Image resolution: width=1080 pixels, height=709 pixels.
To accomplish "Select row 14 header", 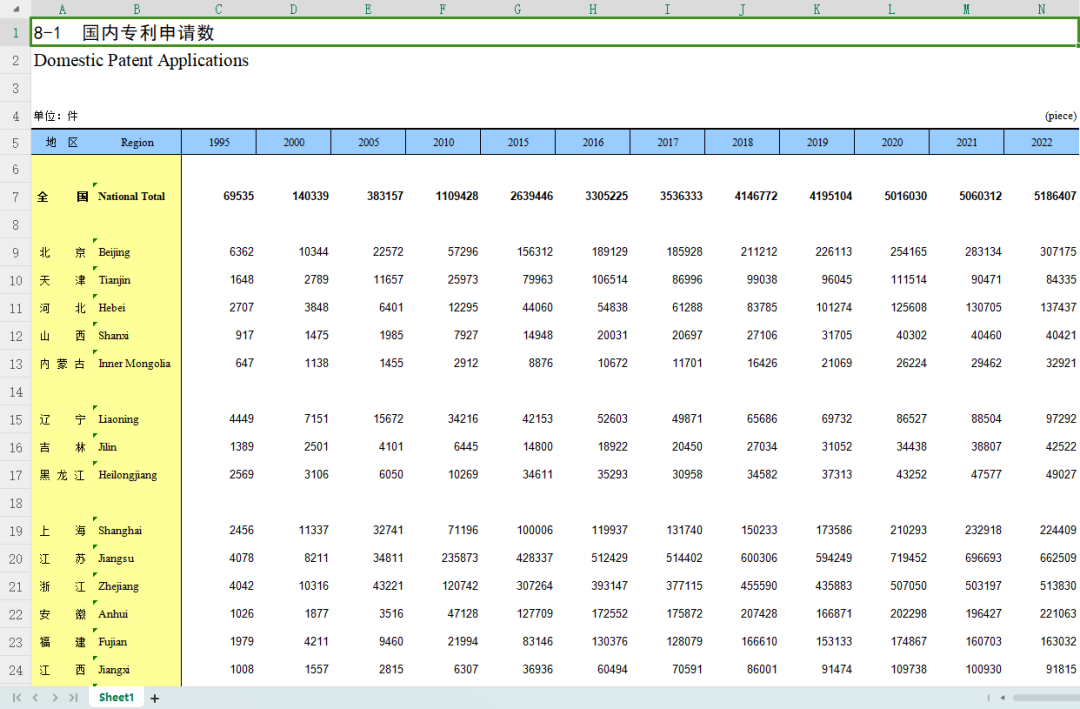I will click(15, 392).
